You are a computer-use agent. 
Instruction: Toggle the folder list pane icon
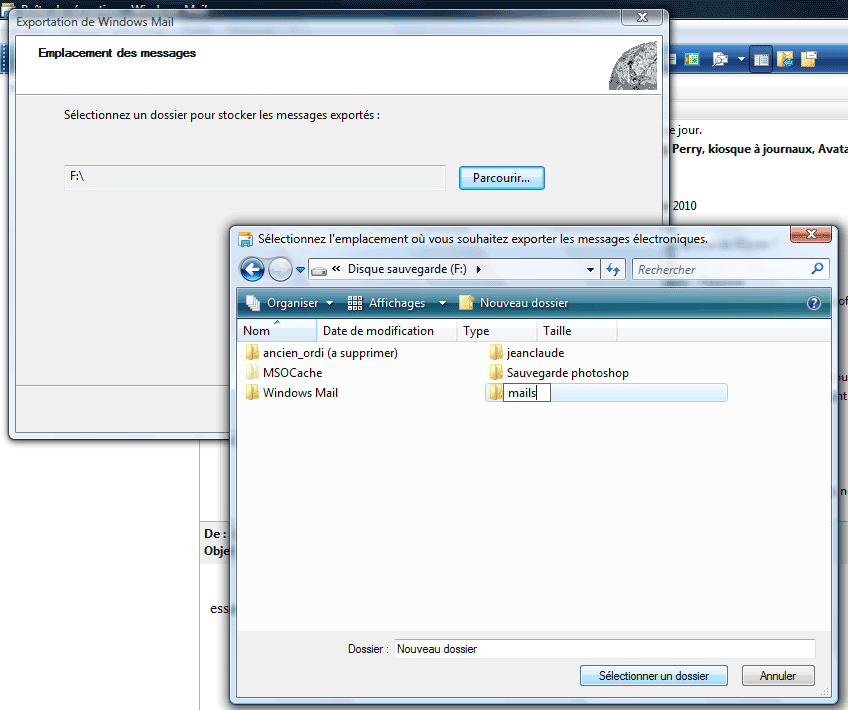(x=762, y=60)
